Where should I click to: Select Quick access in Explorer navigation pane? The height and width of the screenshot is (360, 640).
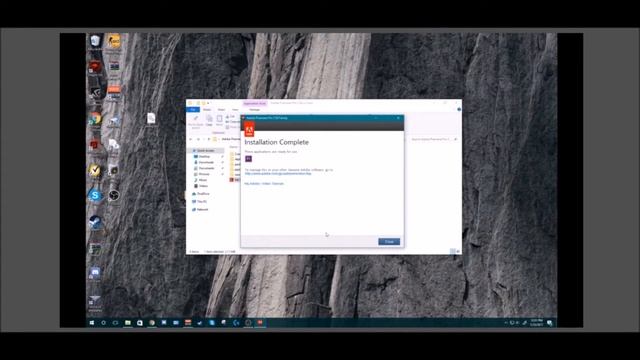[x=205, y=151]
